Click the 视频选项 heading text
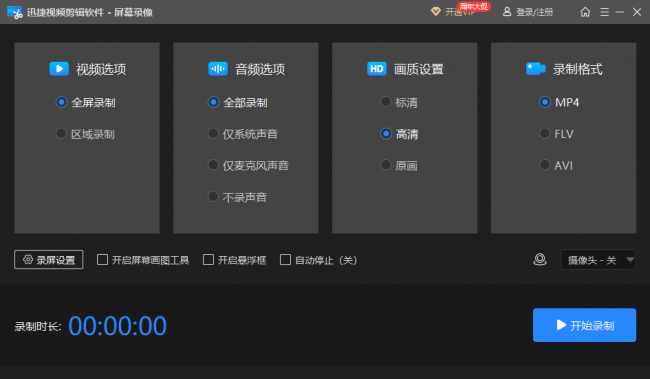This screenshot has width=650, height=379. [101, 69]
